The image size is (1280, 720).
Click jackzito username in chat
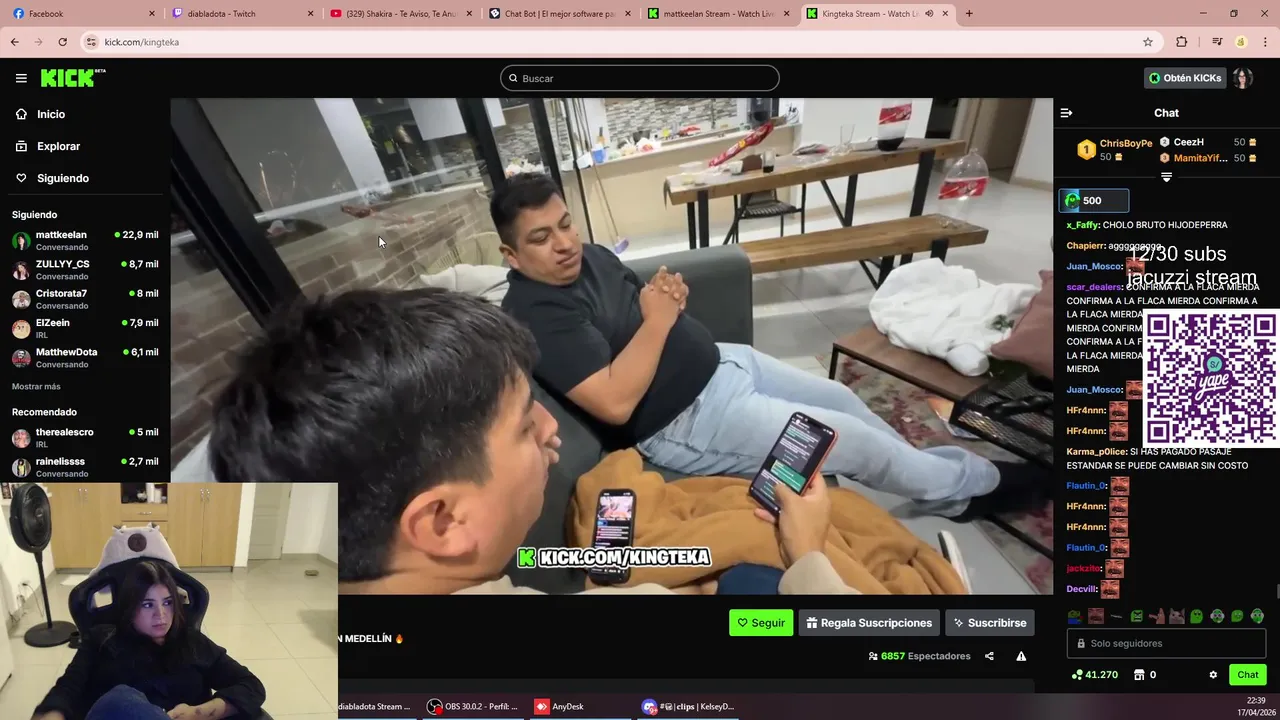(x=1083, y=569)
